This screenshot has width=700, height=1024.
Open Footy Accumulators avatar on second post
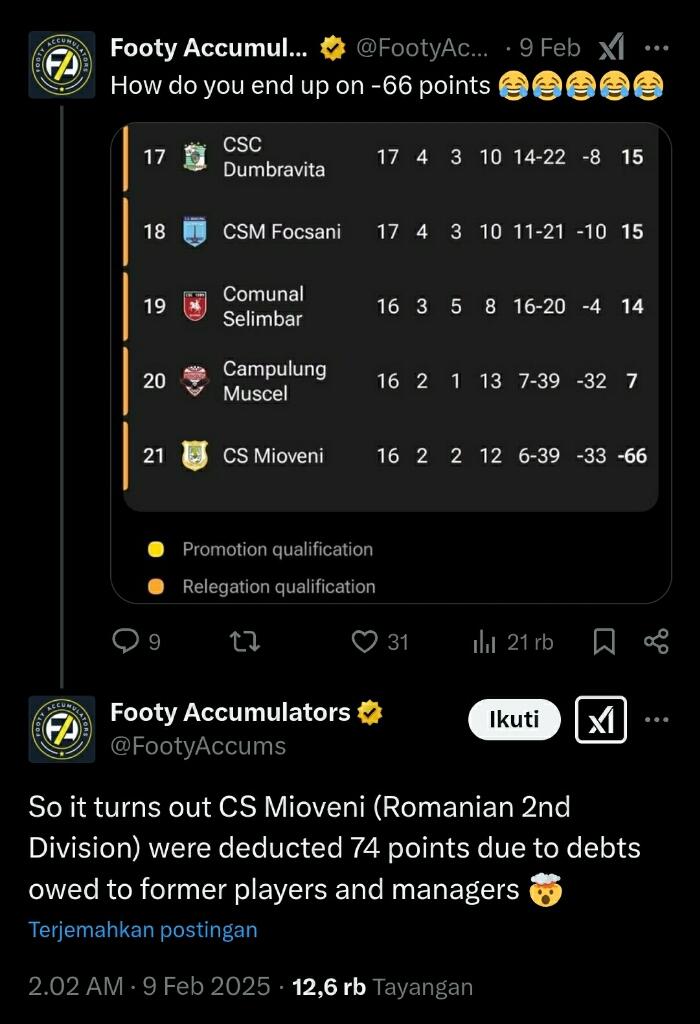click(x=62, y=729)
